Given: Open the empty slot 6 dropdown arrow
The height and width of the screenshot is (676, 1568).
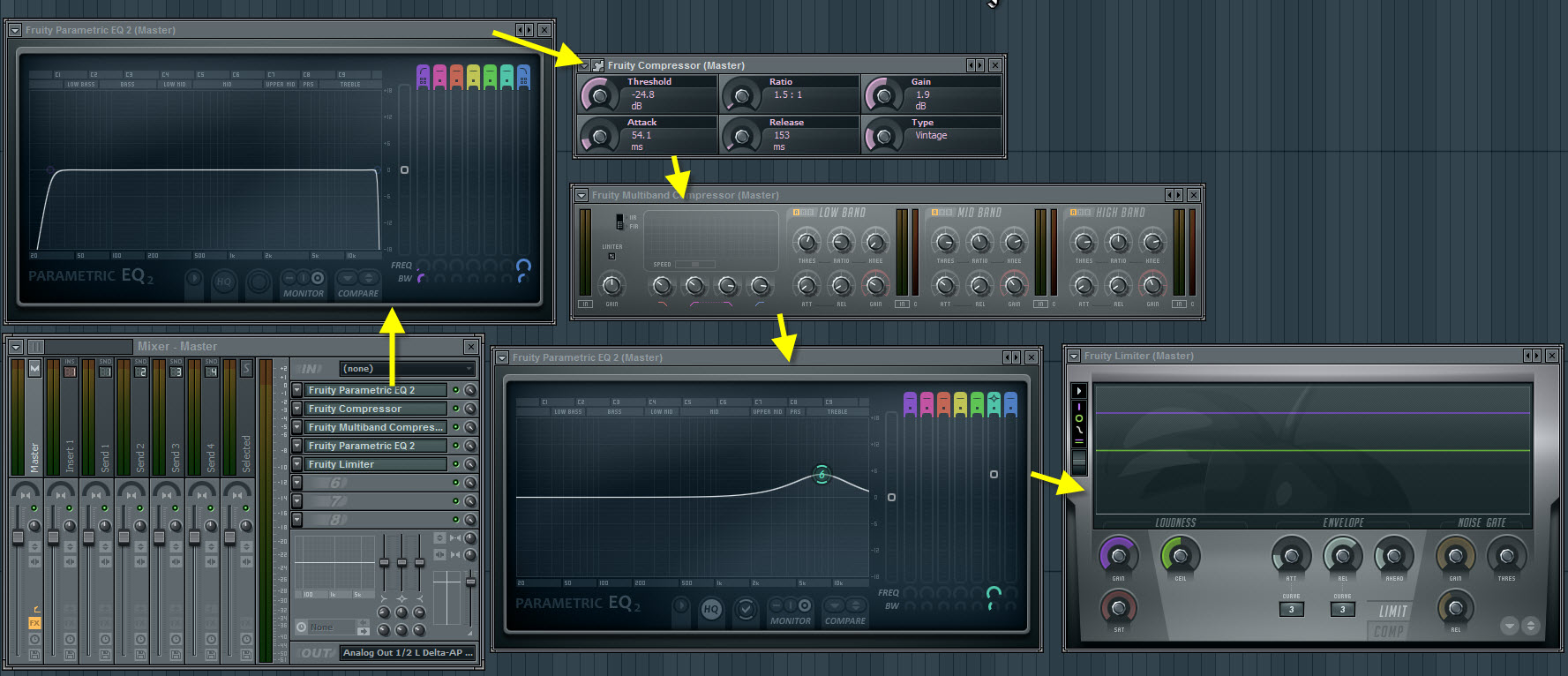Looking at the screenshot, I should 297,483.
